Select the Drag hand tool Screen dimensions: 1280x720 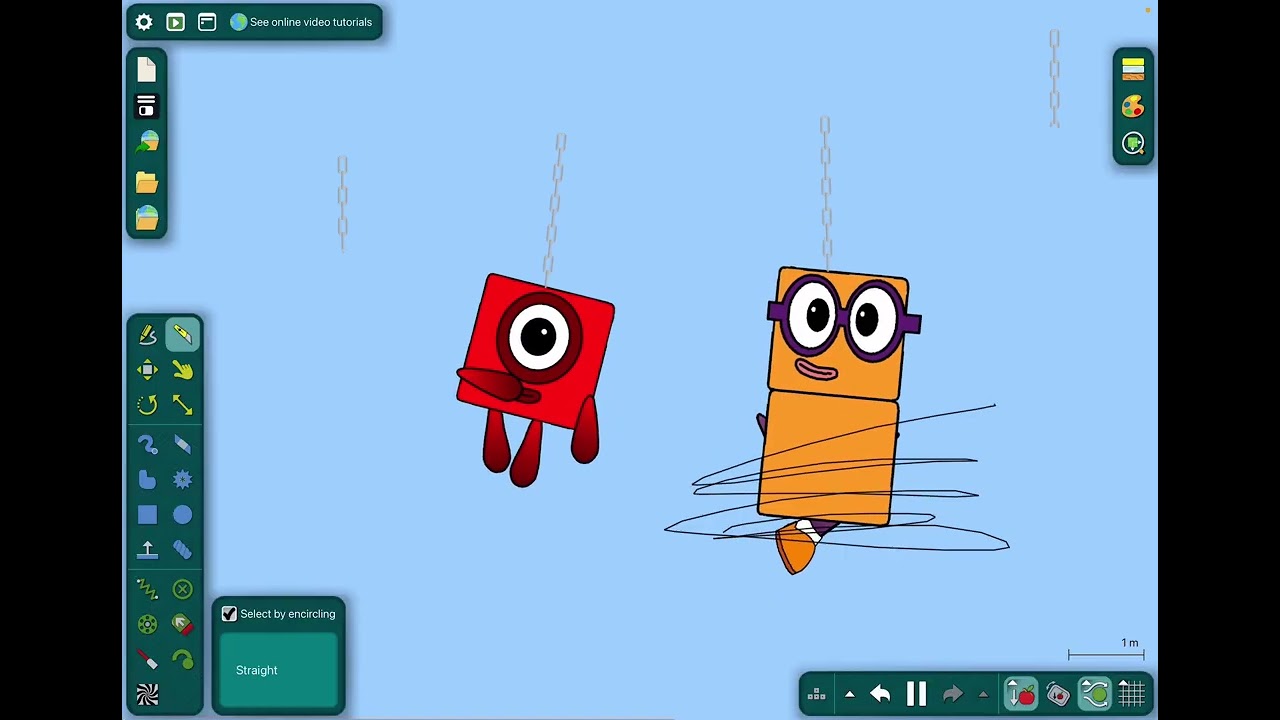[182, 370]
